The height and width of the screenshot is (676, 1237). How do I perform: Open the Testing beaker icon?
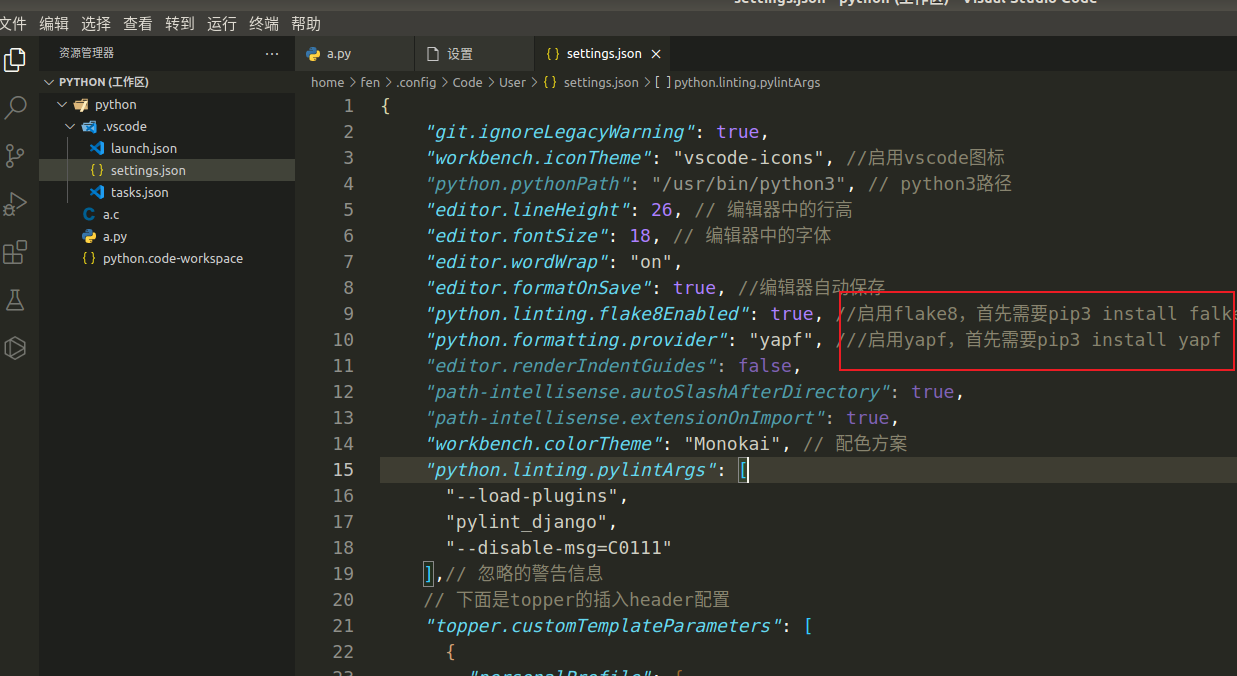15,300
